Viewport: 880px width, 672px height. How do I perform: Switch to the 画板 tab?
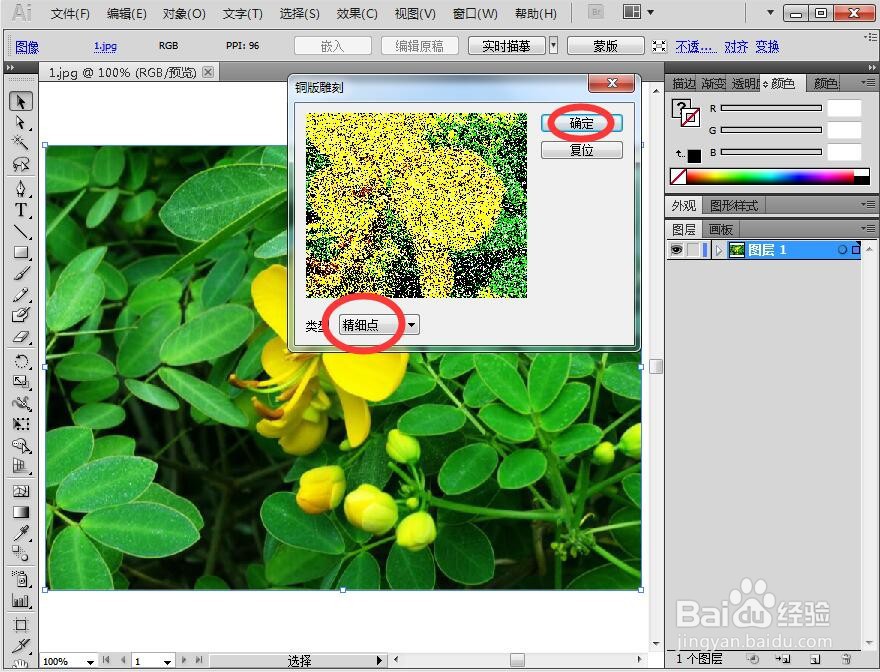pyautogui.click(x=721, y=229)
